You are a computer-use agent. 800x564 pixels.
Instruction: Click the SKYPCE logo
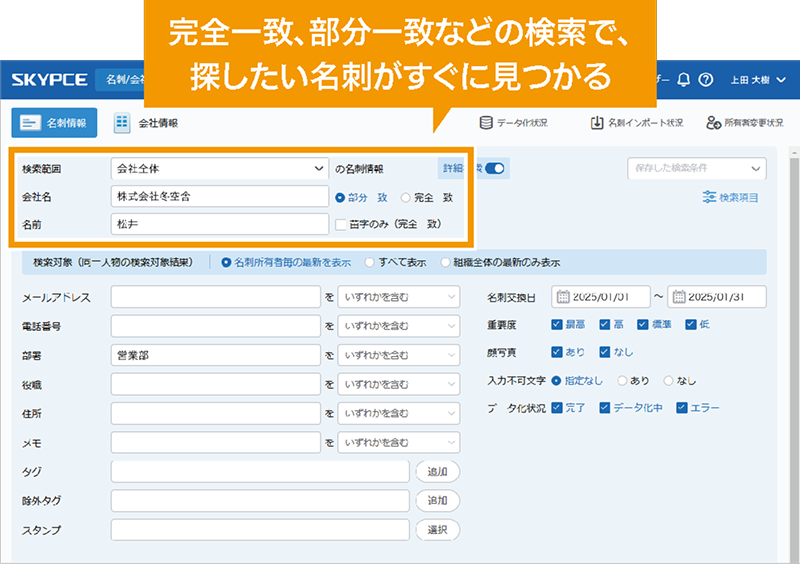coord(49,80)
